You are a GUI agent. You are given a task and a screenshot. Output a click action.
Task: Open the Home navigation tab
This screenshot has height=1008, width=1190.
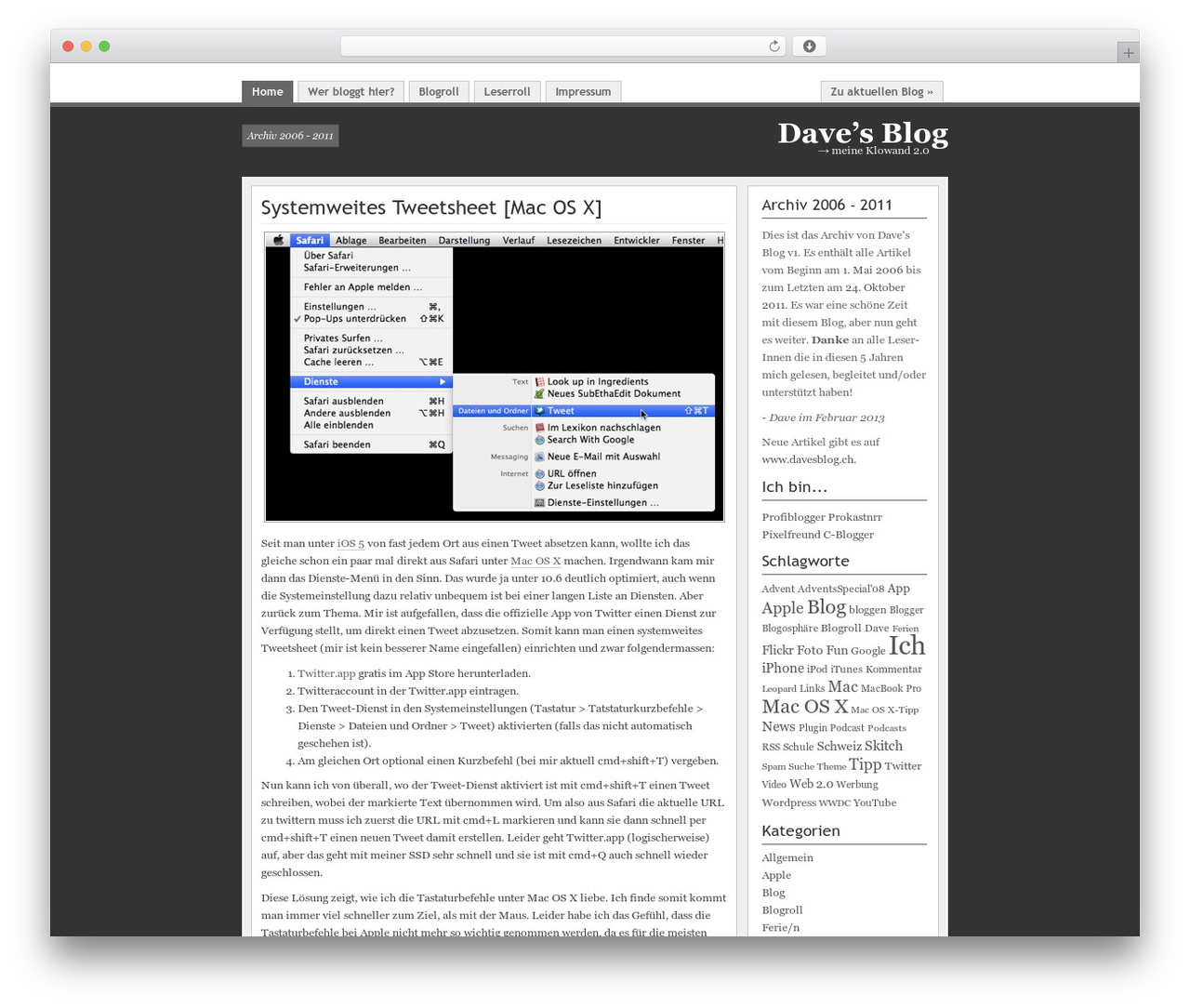pyautogui.click(x=268, y=91)
